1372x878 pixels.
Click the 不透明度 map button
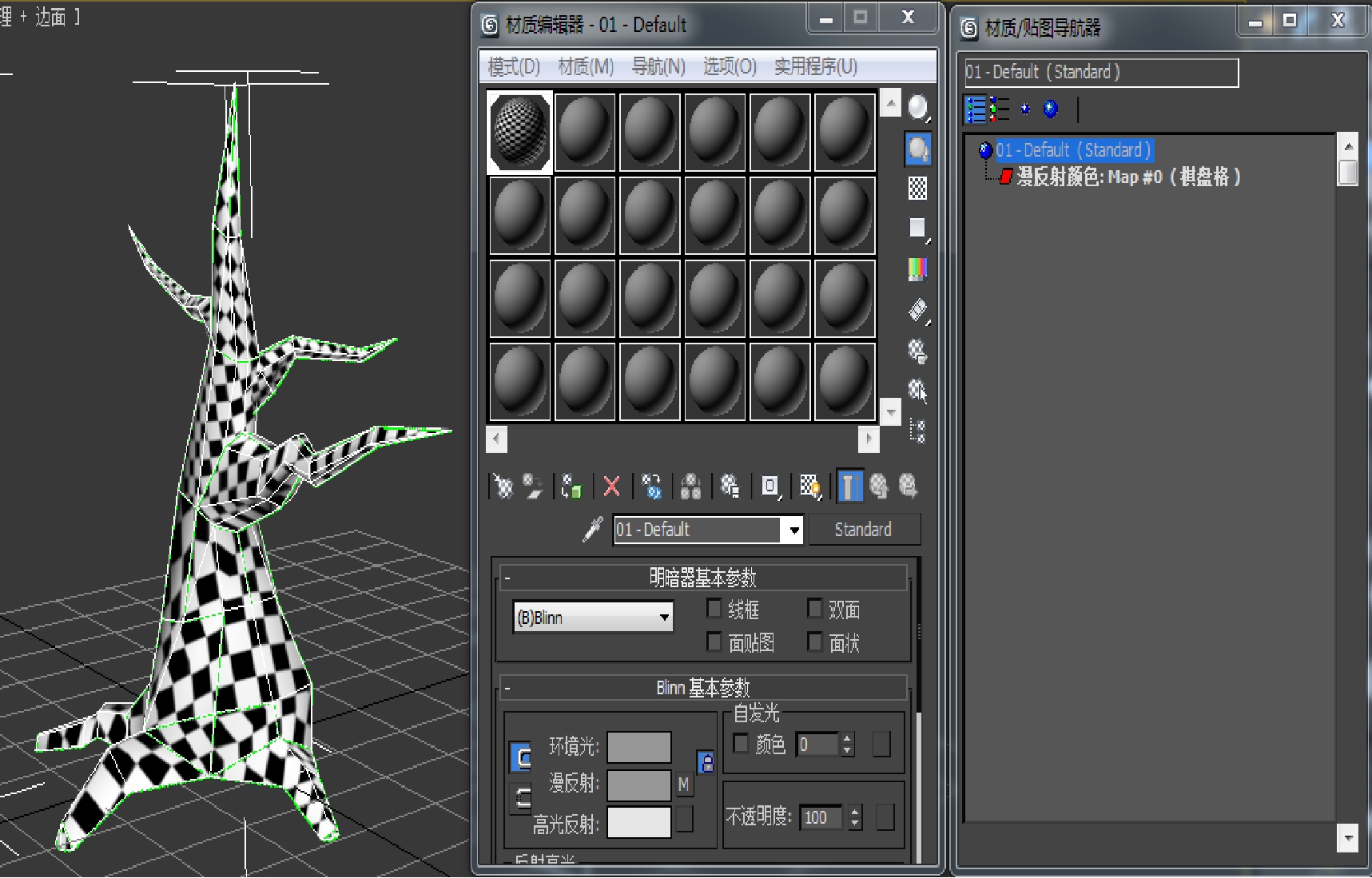point(885,817)
